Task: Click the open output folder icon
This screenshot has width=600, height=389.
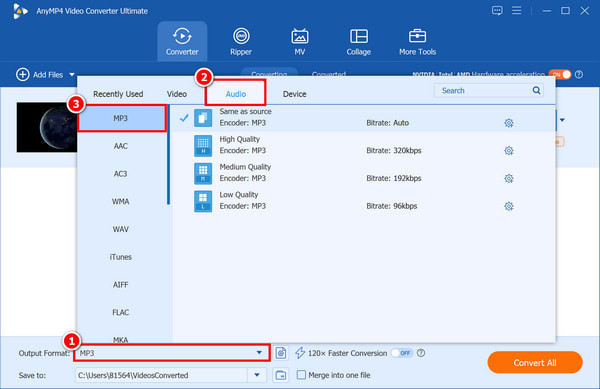Action: coord(281,375)
